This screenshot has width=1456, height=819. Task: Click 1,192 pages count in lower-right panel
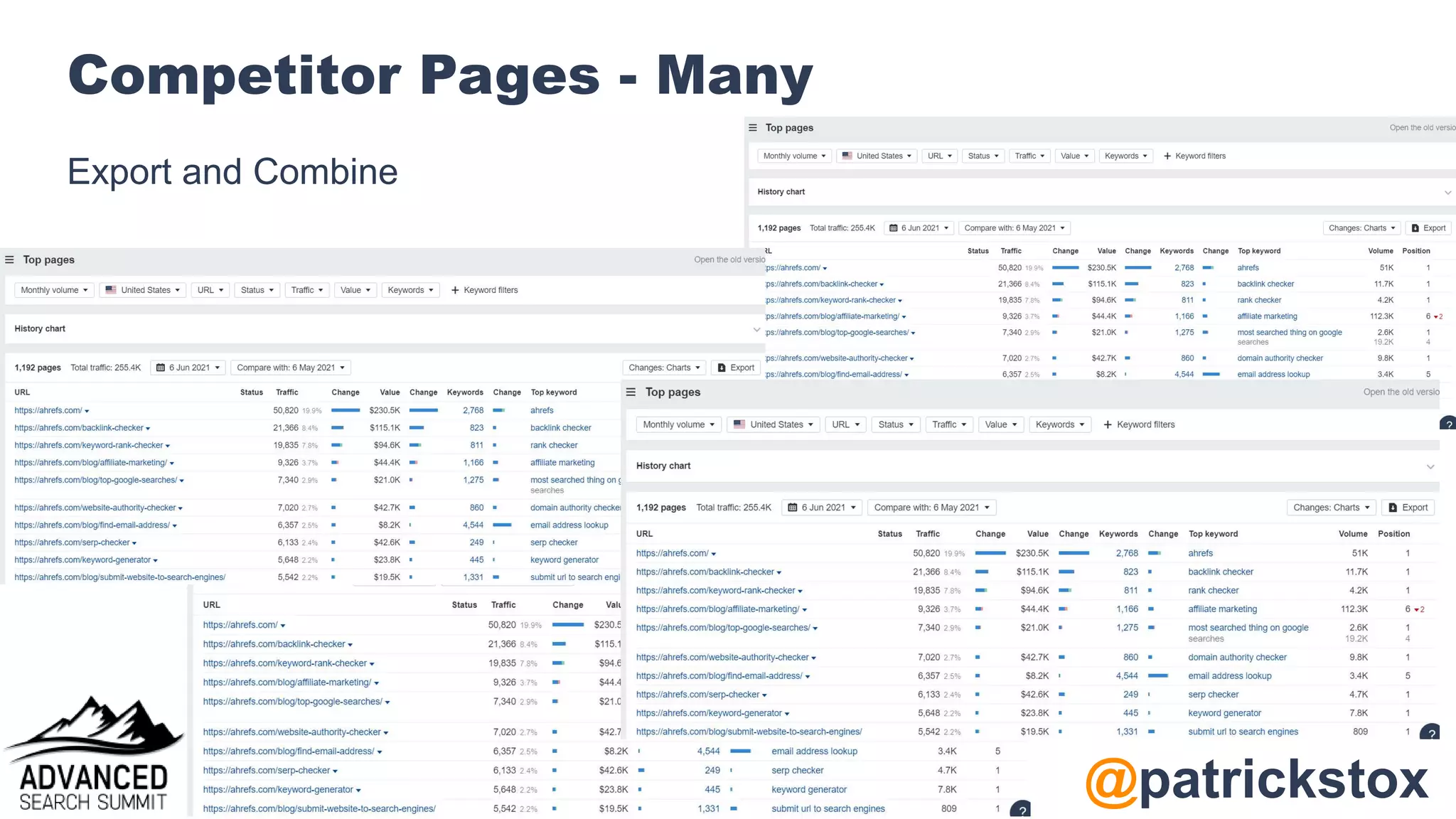click(x=660, y=508)
